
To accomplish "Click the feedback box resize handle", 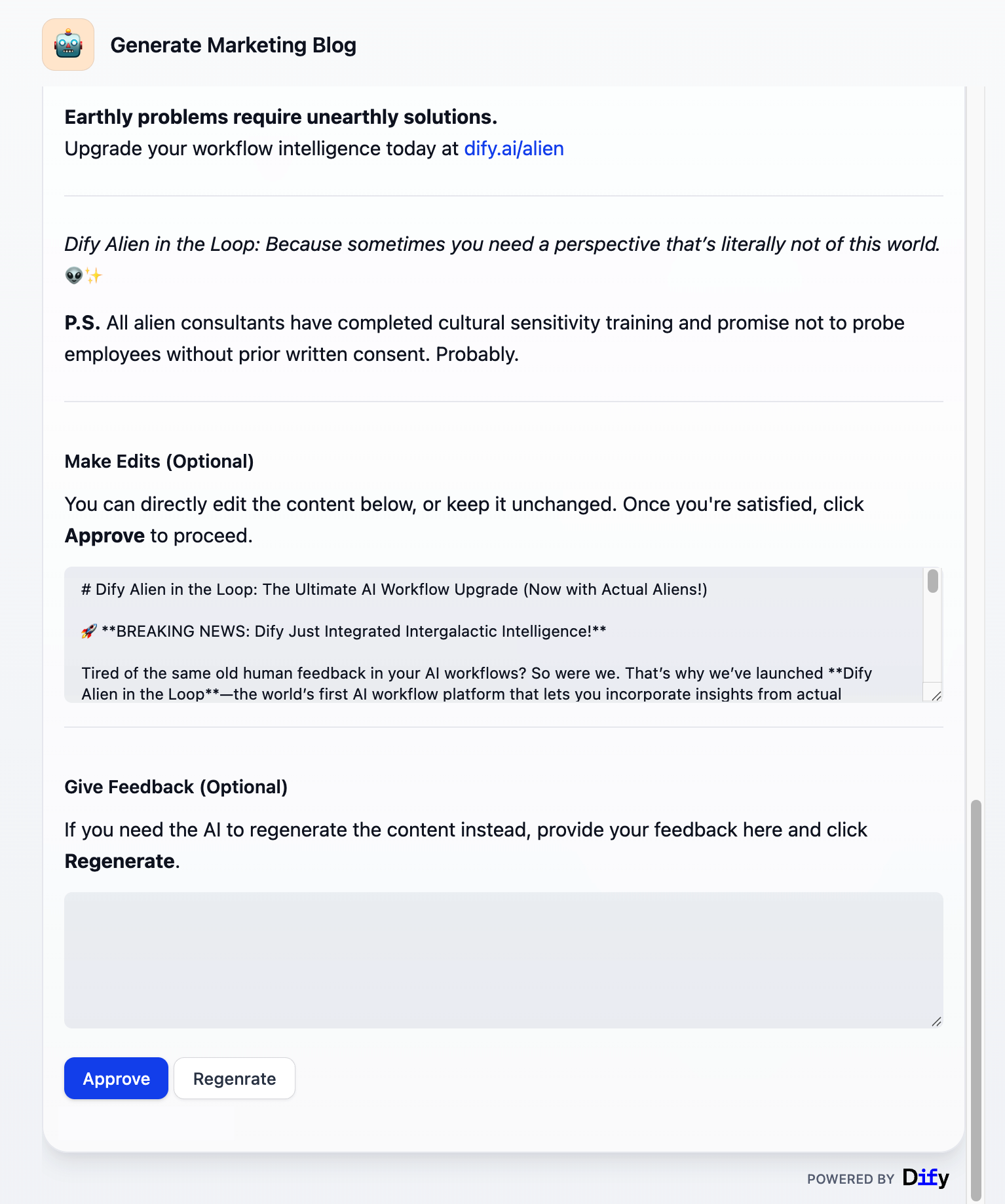I will (x=936, y=1020).
